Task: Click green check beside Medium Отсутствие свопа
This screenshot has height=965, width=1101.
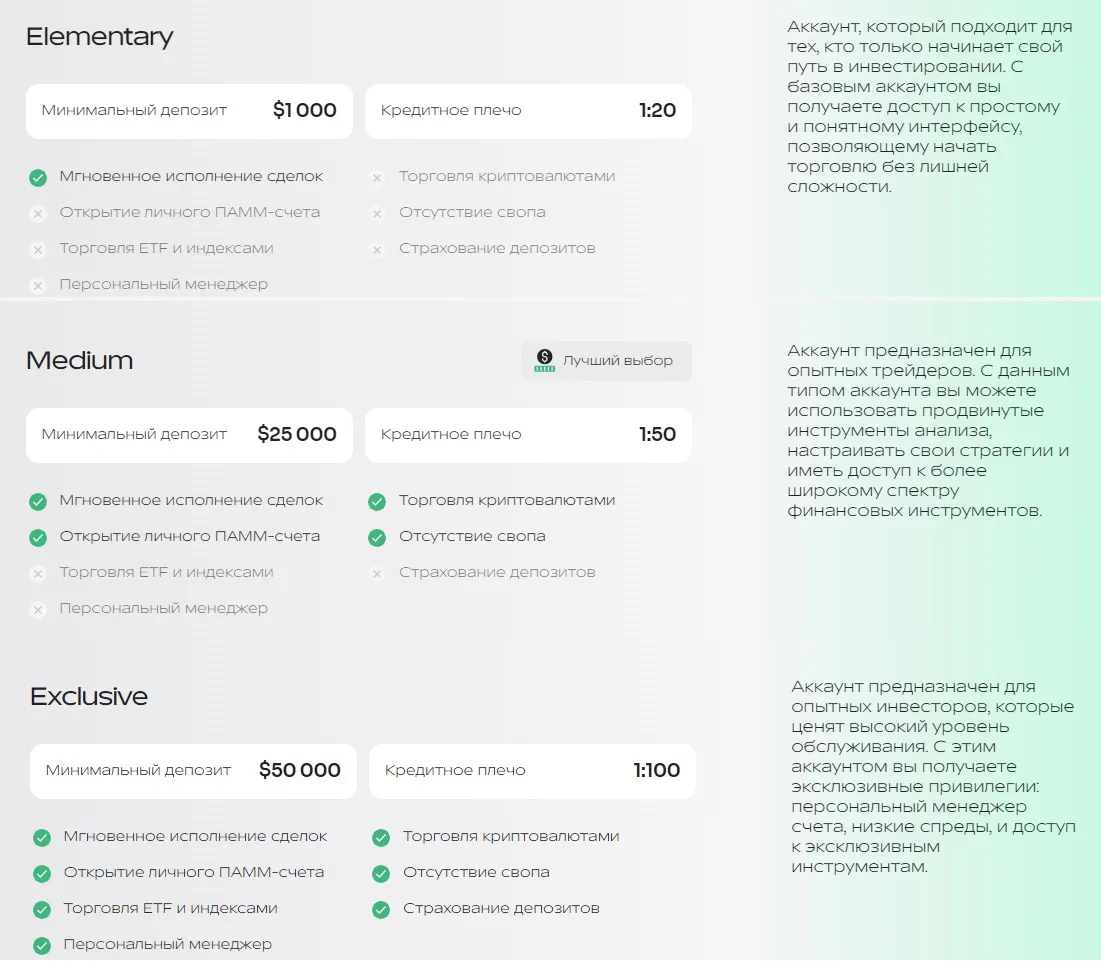Action: coord(377,537)
